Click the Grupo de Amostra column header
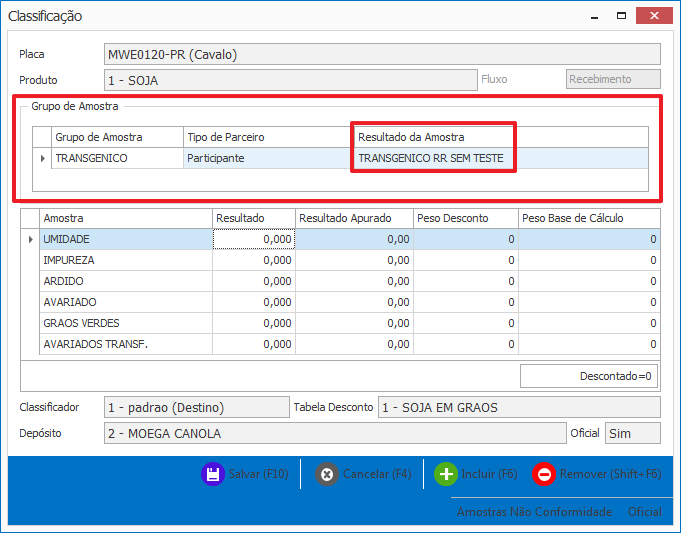The image size is (681, 533). pos(117,137)
